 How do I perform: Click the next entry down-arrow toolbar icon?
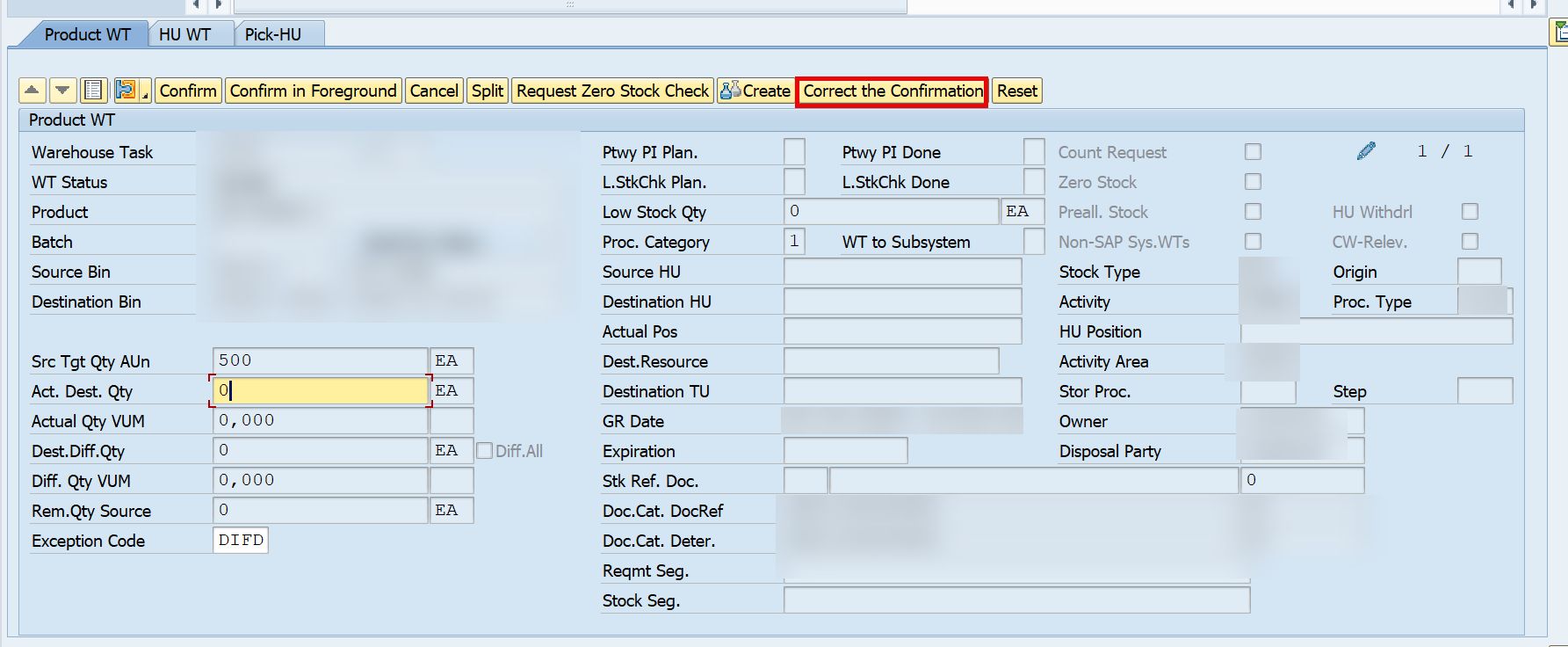(62, 91)
